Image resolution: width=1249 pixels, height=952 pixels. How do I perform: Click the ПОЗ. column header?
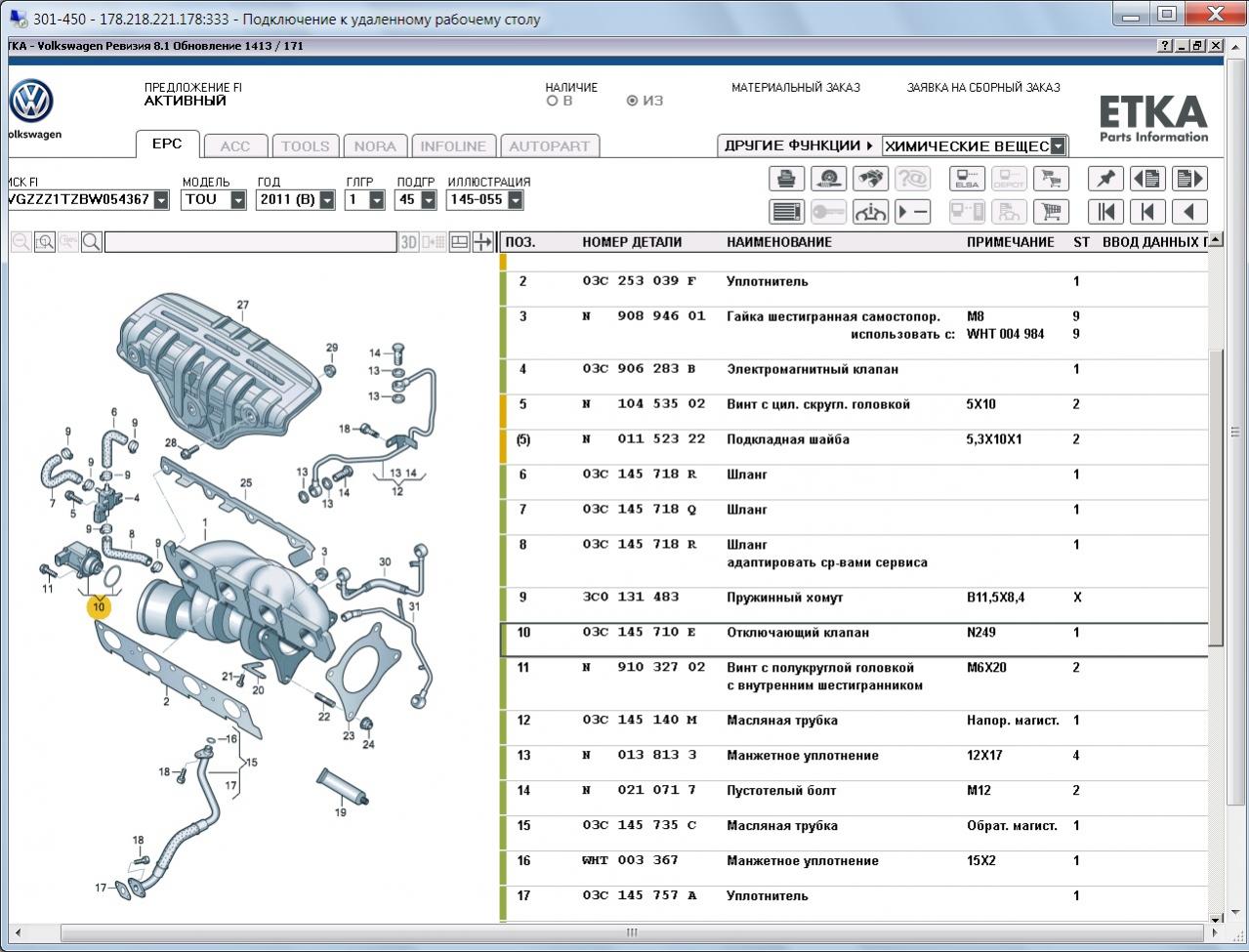pos(520,242)
